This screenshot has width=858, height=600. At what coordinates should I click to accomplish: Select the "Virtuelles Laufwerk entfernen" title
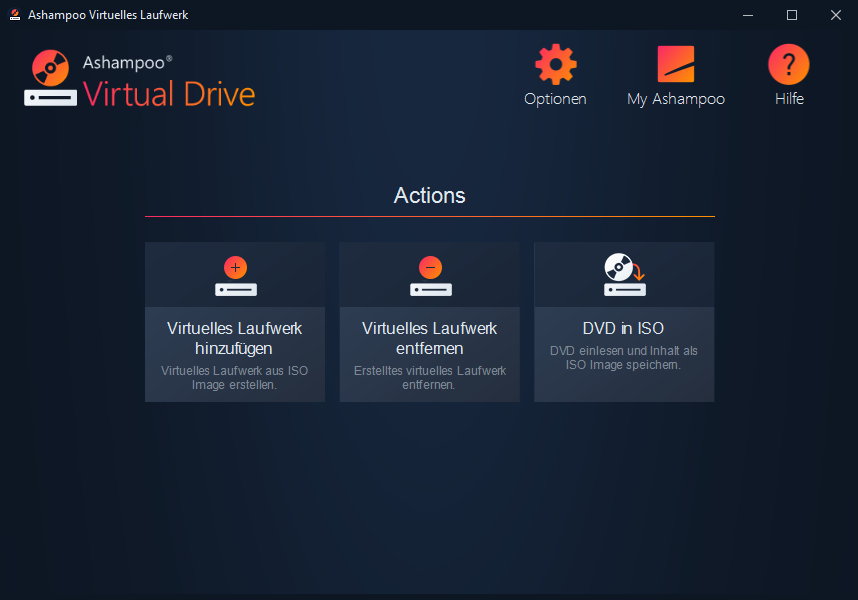[430, 338]
